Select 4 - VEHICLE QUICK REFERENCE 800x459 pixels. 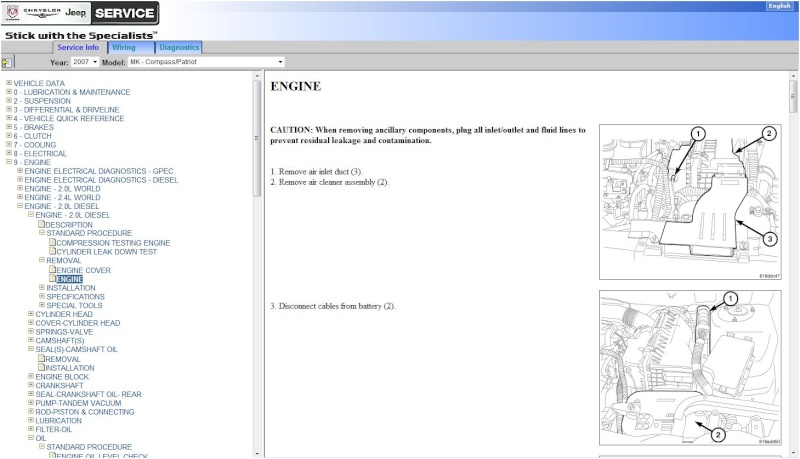69,118
